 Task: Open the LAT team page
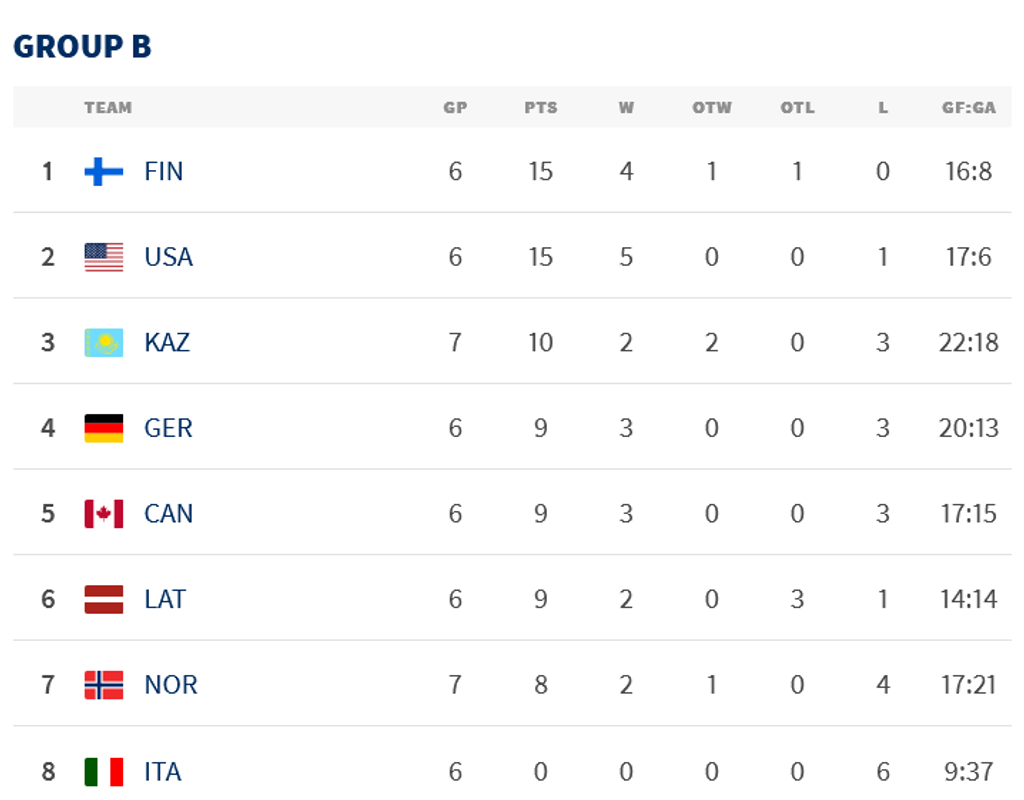(165, 599)
